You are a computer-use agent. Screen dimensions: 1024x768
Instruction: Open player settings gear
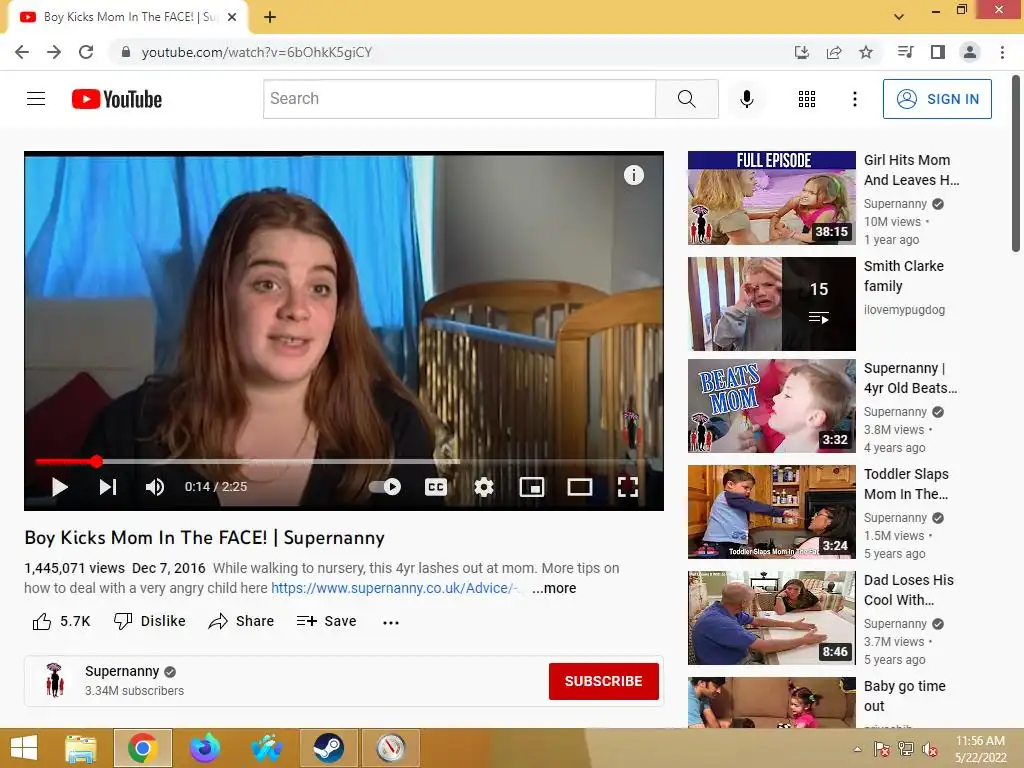click(483, 487)
